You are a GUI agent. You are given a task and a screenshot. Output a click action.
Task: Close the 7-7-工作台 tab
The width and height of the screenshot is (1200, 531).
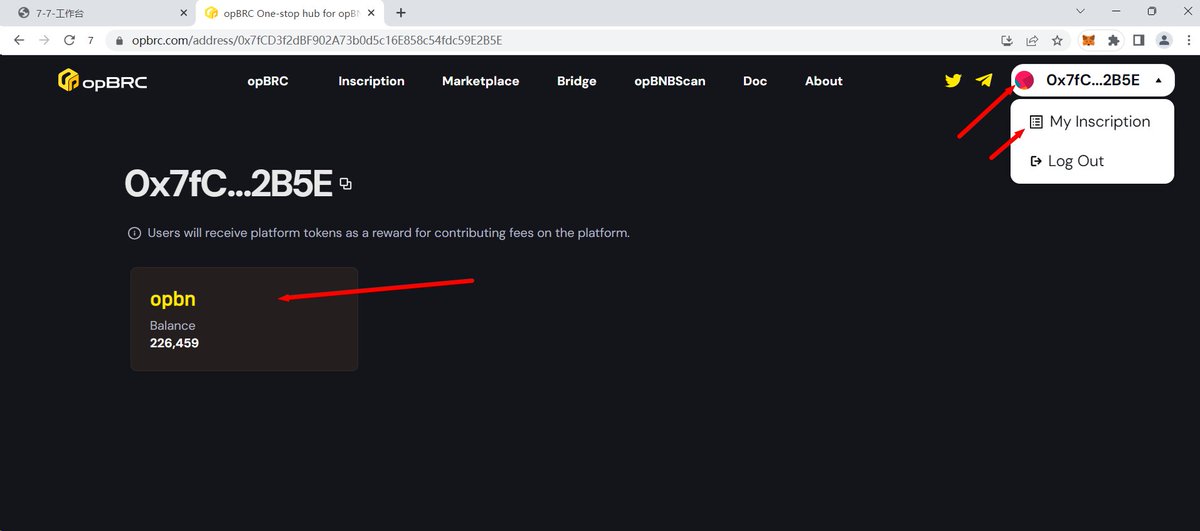[x=182, y=13]
